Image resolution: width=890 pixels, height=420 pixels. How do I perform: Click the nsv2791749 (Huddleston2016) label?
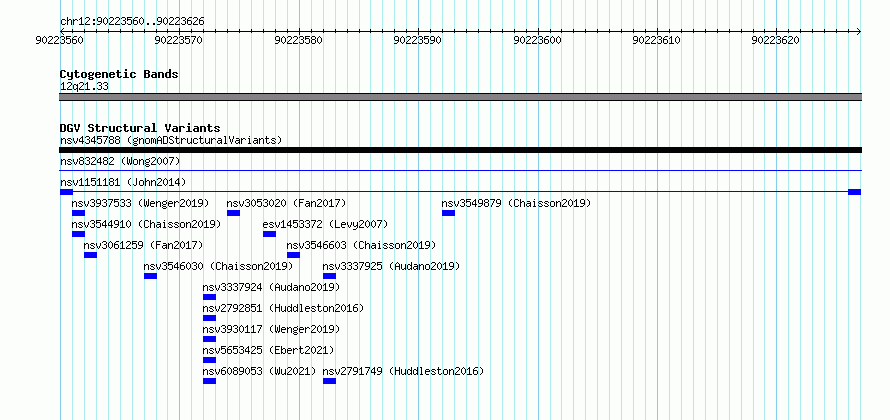click(x=403, y=371)
